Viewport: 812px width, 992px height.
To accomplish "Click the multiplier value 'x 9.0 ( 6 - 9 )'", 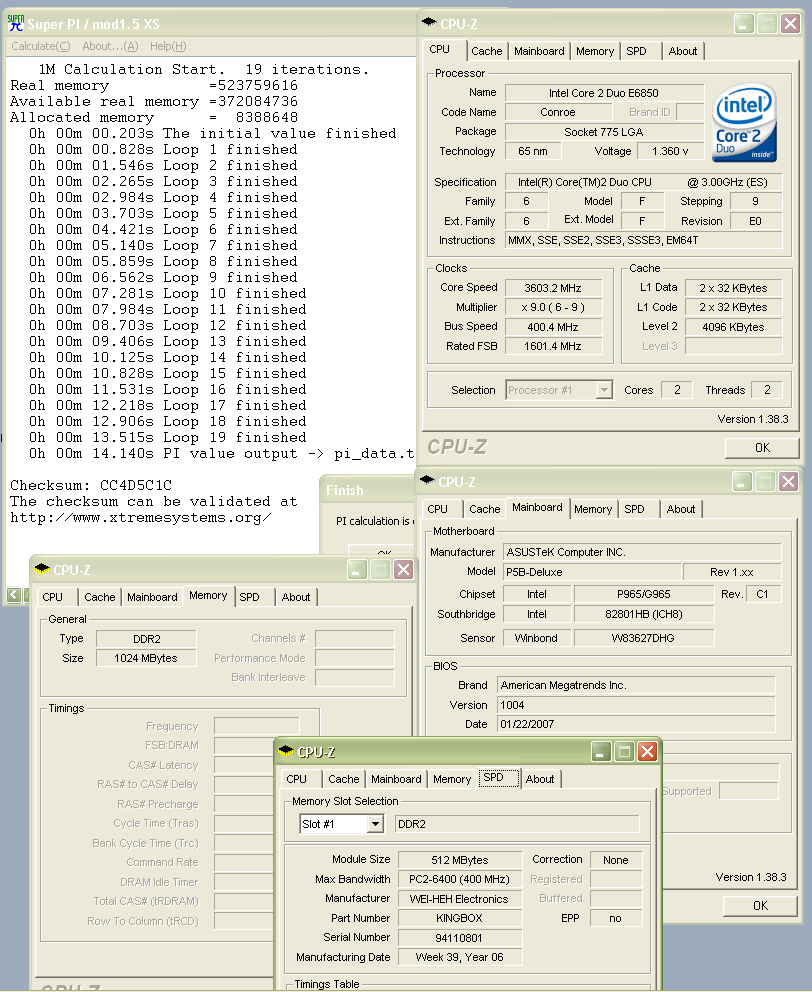I will point(553,307).
